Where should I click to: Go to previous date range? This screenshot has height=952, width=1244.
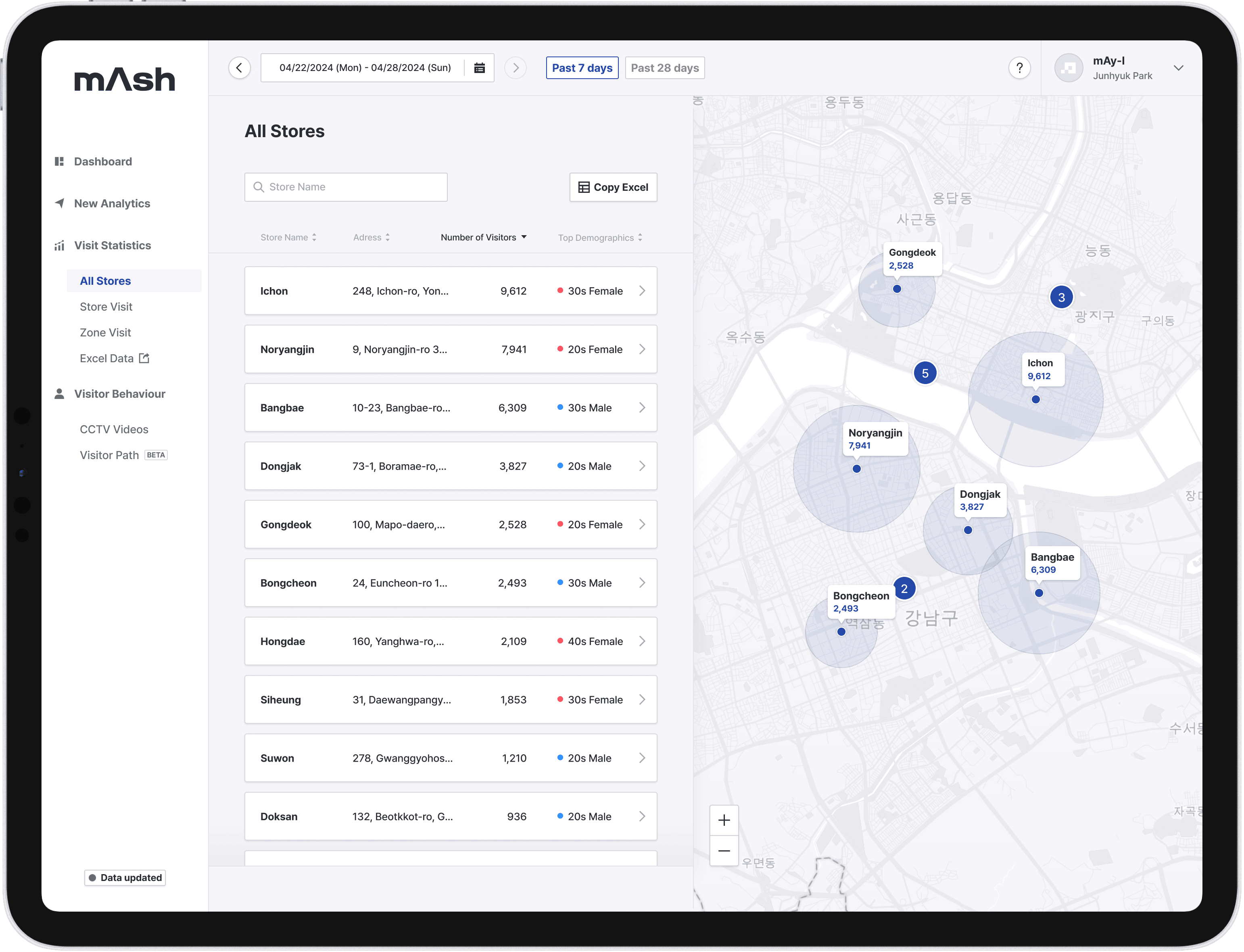[240, 68]
